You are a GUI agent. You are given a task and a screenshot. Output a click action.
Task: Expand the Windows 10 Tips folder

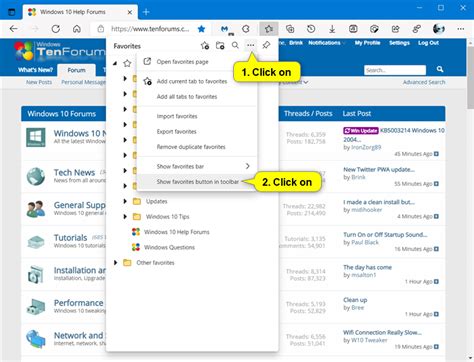click(x=125, y=216)
